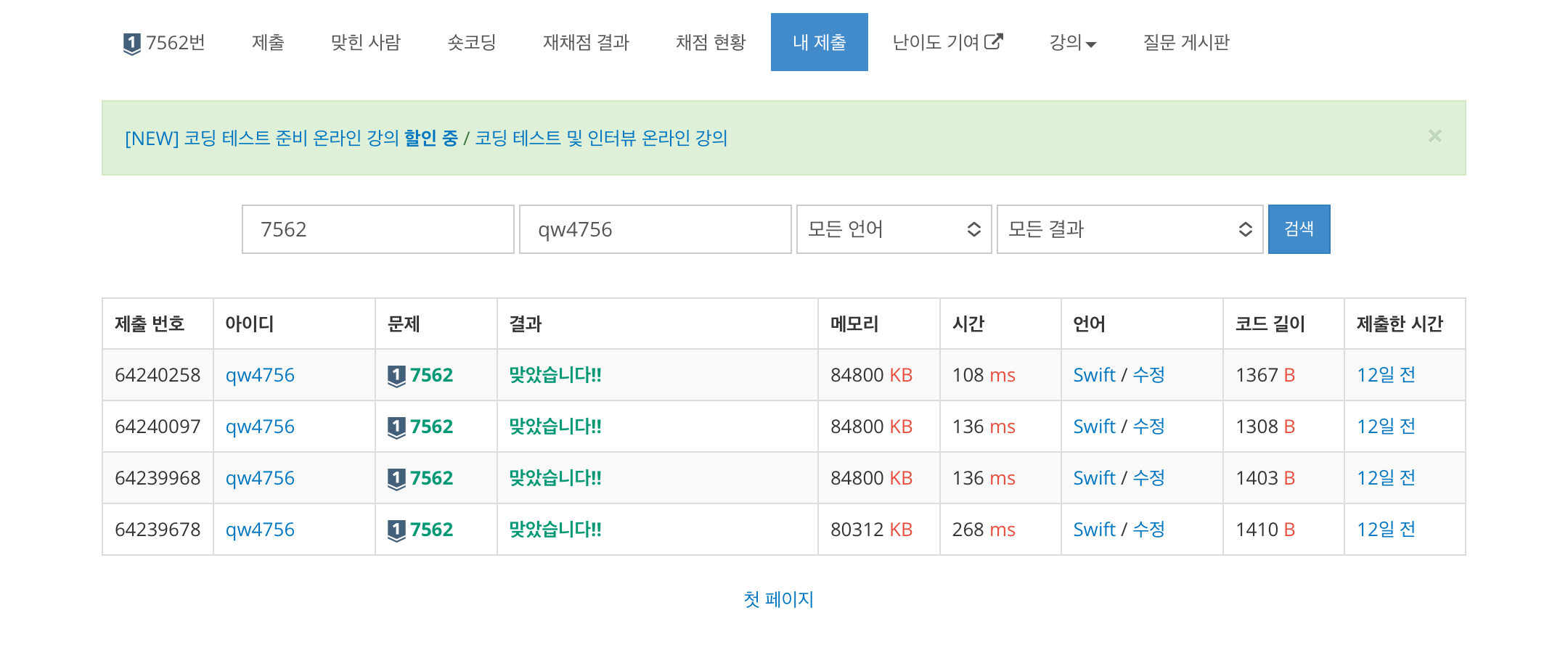This screenshot has height=650, width=1568.
Task: Open the 모든 언어 language dropdown
Action: 894,229
